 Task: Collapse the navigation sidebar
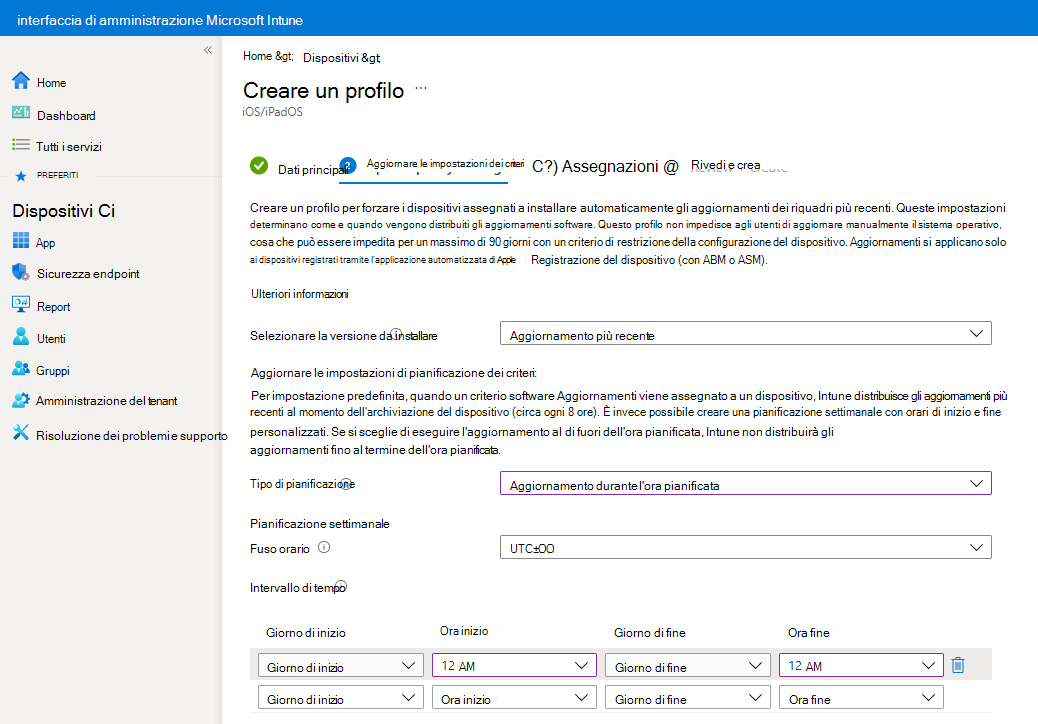click(x=208, y=49)
